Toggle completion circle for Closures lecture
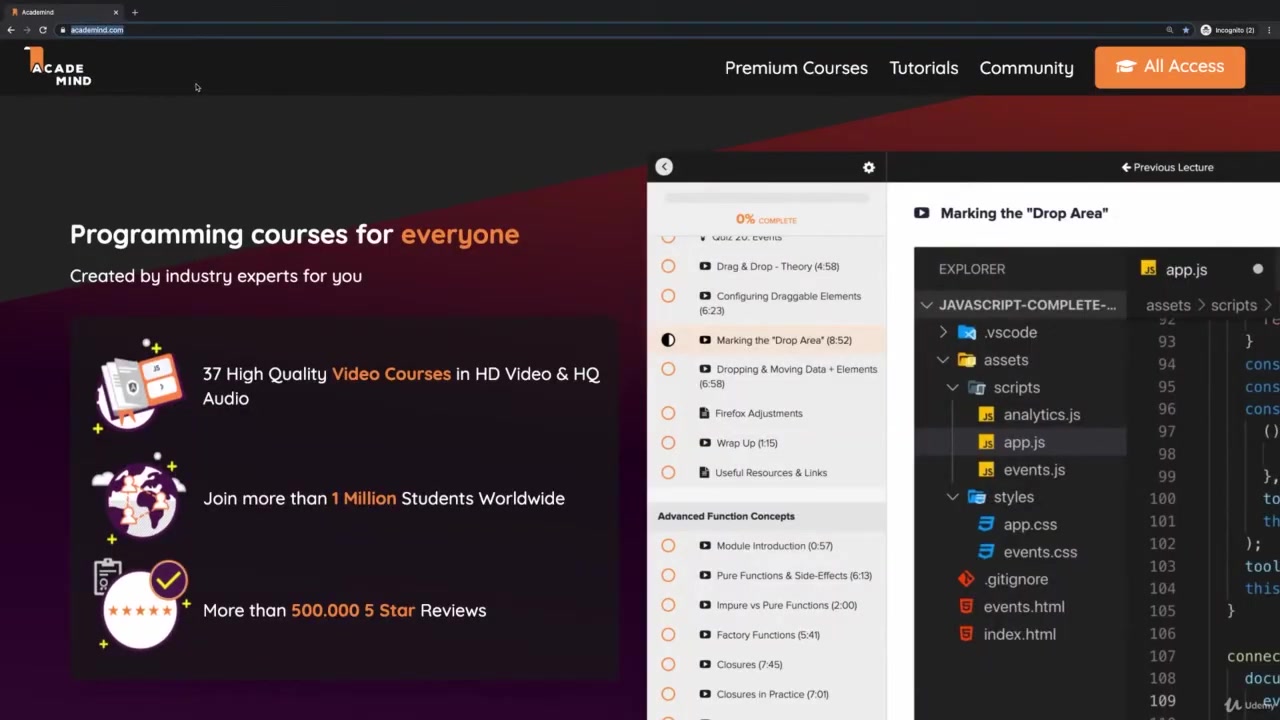 [x=668, y=664]
